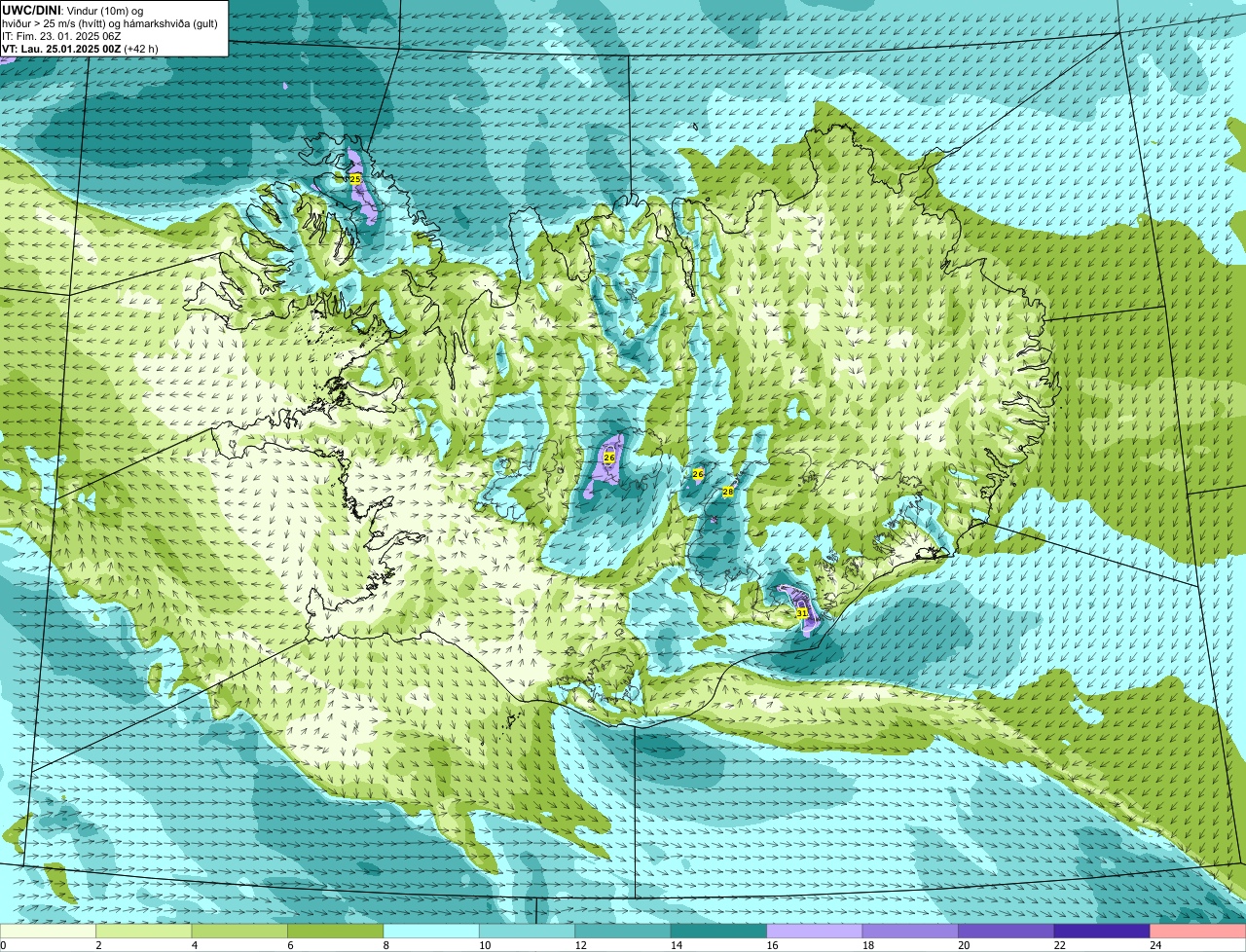Click the 0–2 m/s pale yellow legend swatch
Image resolution: width=1246 pixels, height=952 pixels.
click(x=48, y=932)
